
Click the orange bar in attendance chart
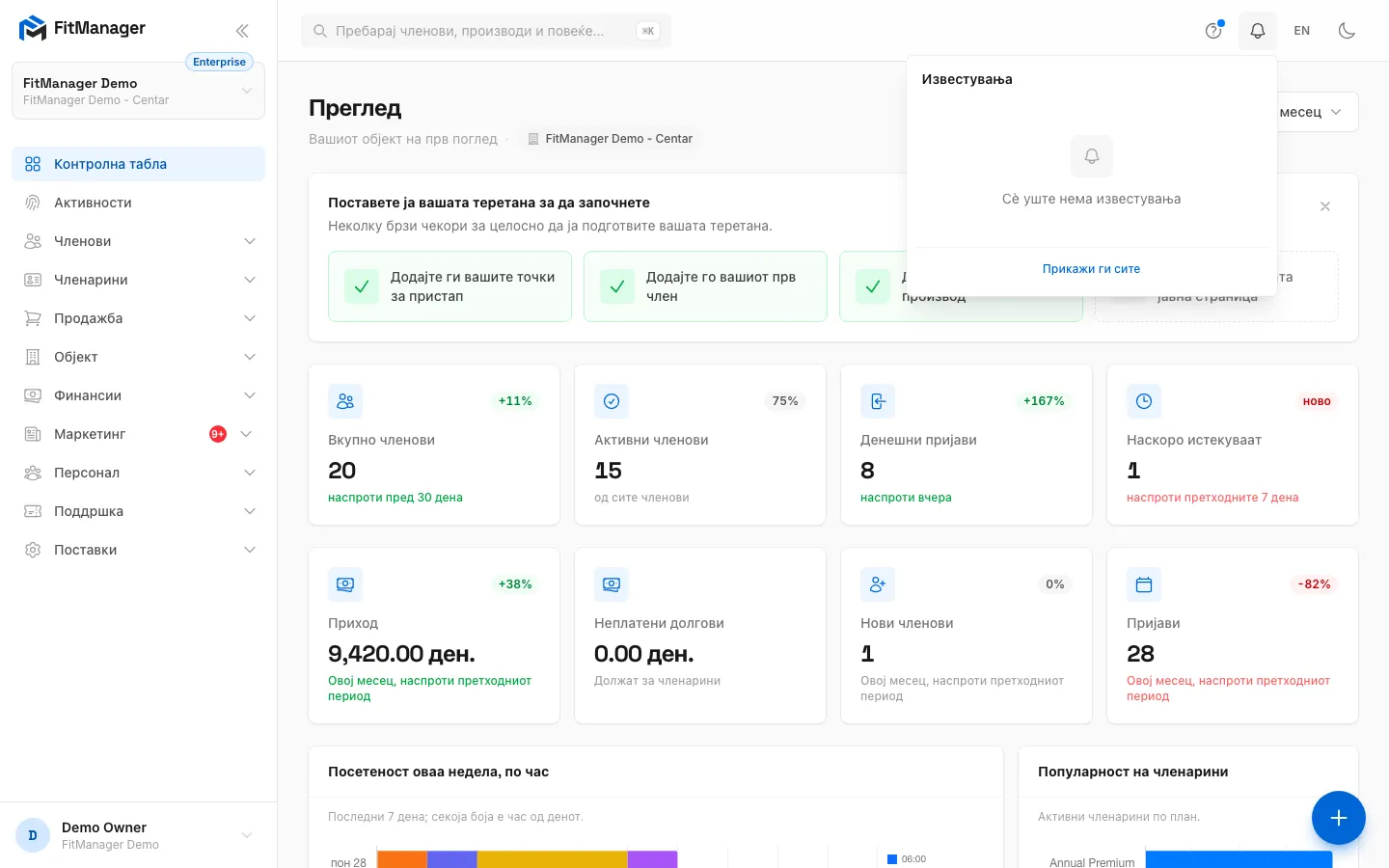402,859
